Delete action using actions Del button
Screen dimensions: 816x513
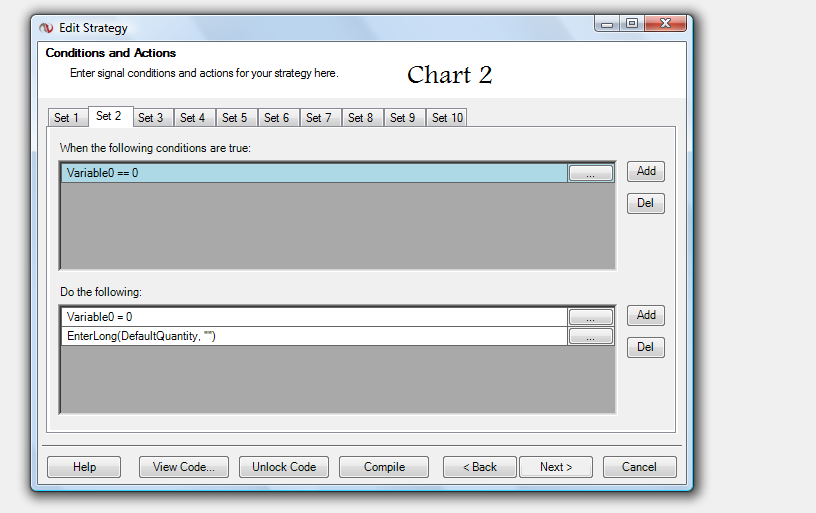646,348
